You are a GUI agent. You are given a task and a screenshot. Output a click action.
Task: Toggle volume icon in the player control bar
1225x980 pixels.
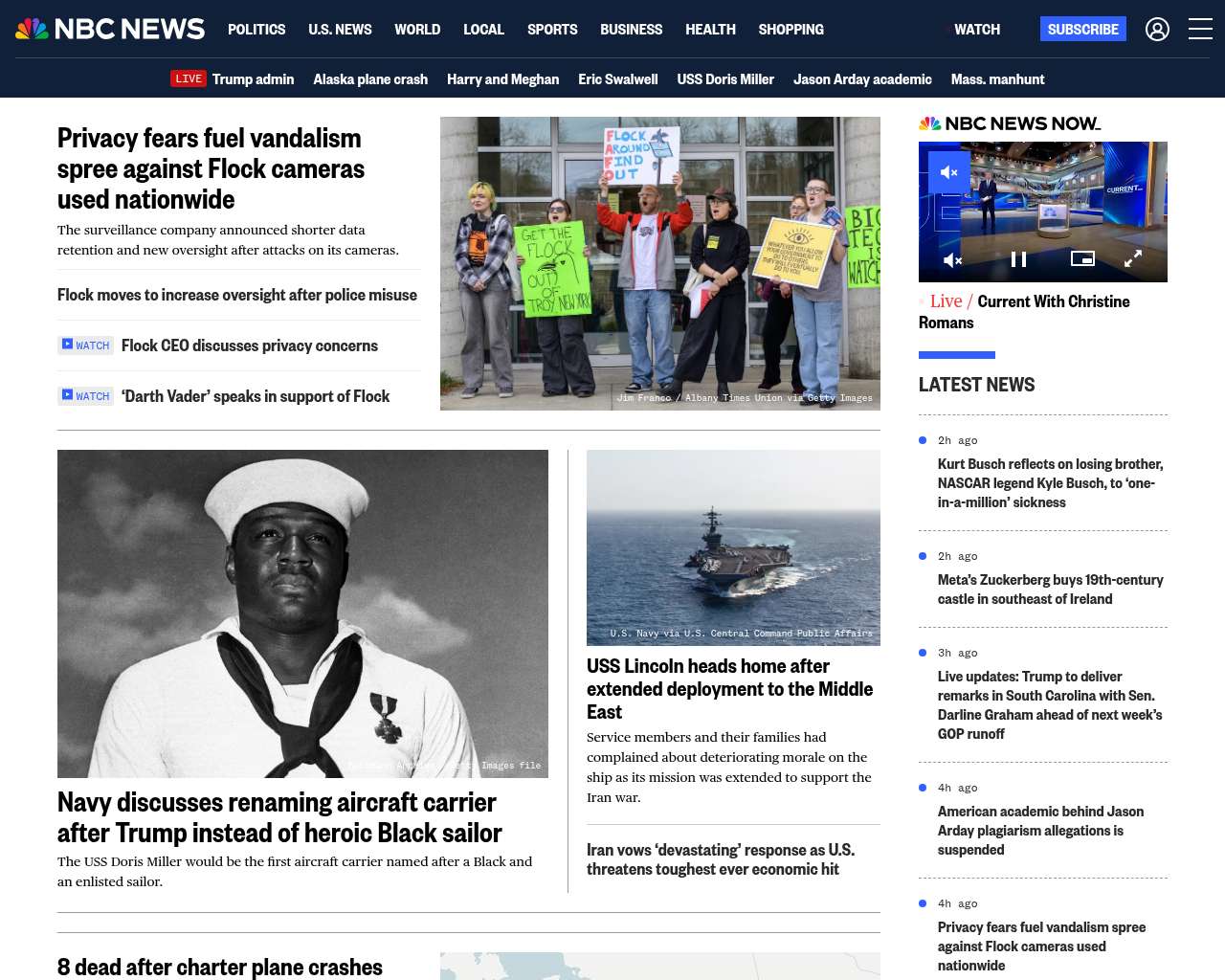(952, 259)
